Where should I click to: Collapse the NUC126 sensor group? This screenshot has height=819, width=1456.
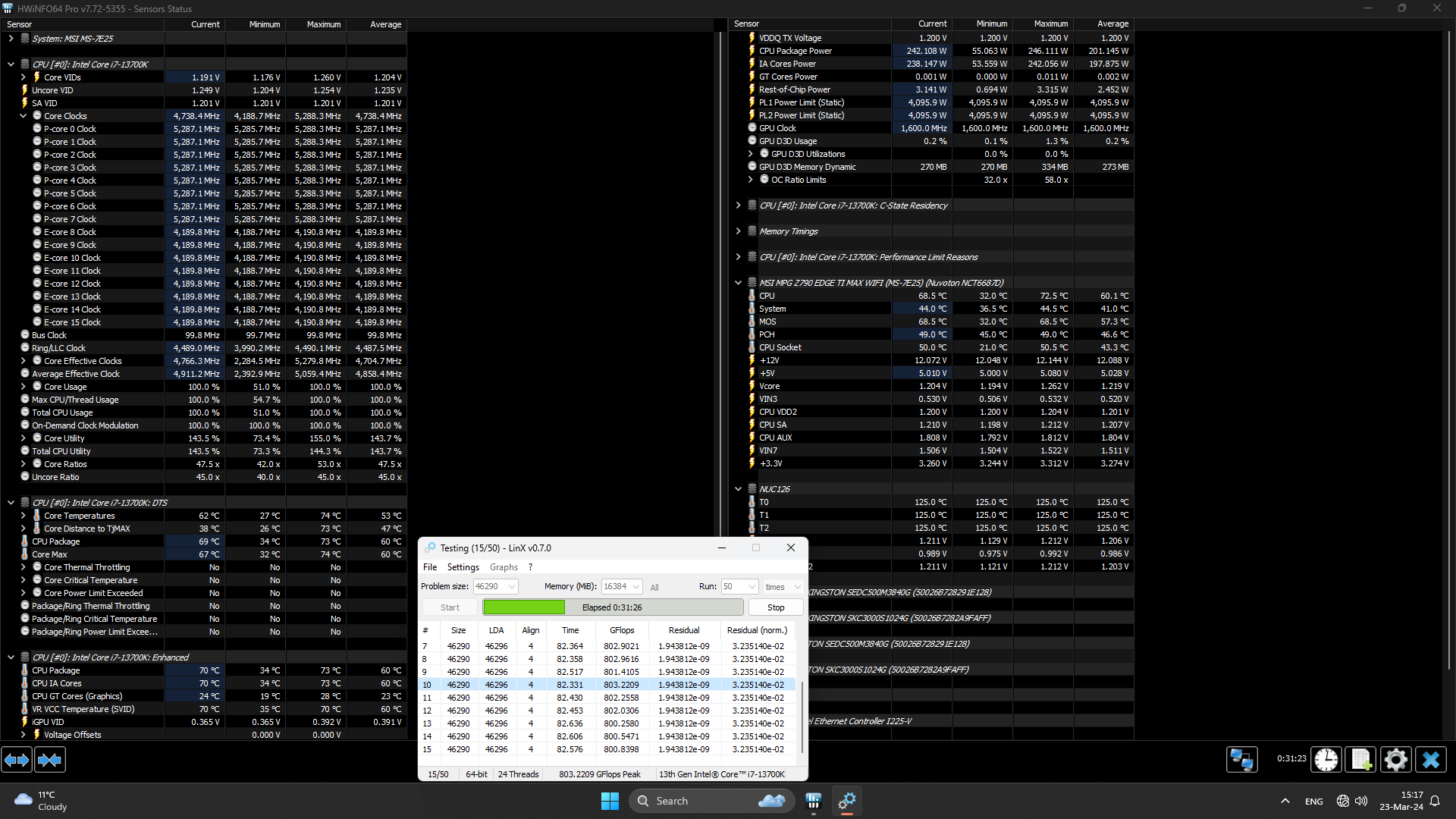738,489
